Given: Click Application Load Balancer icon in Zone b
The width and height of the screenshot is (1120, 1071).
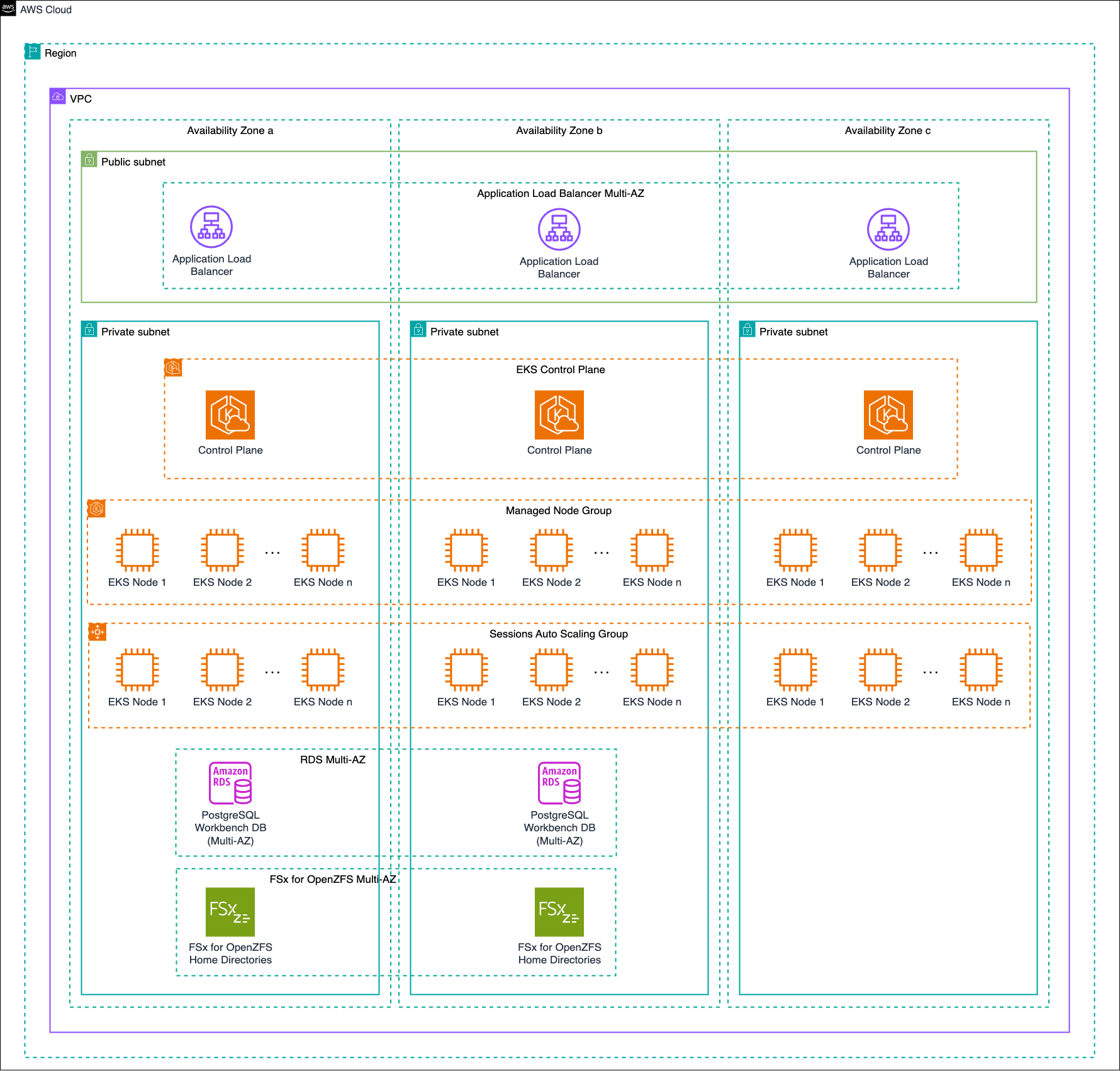Looking at the screenshot, I should pyautogui.click(x=559, y=229).
